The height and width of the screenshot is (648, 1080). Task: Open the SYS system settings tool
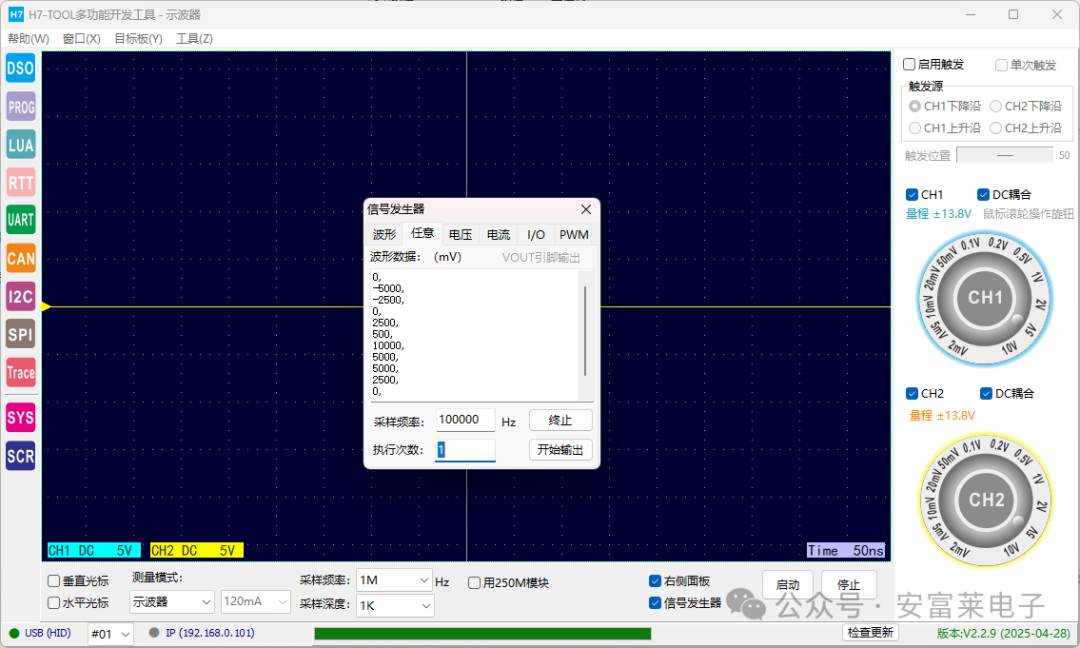(20, 417)
